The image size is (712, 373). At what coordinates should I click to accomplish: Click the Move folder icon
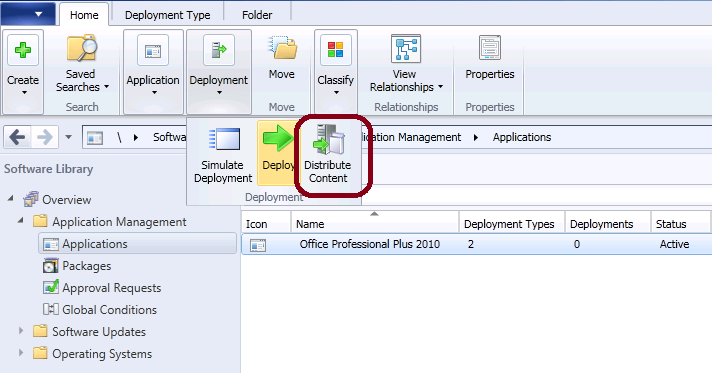[x=282, y=48]
